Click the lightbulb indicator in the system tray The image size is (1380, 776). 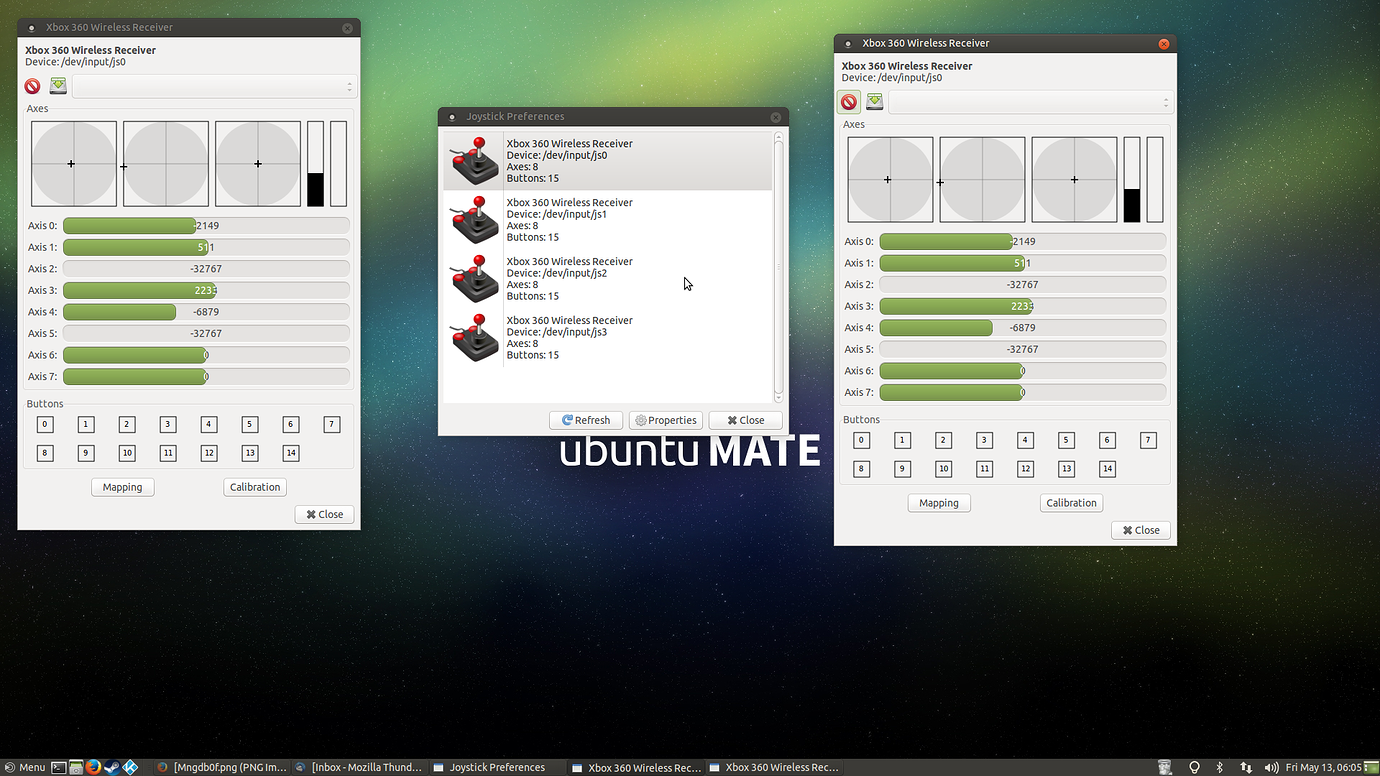[x=1194, y=768]
